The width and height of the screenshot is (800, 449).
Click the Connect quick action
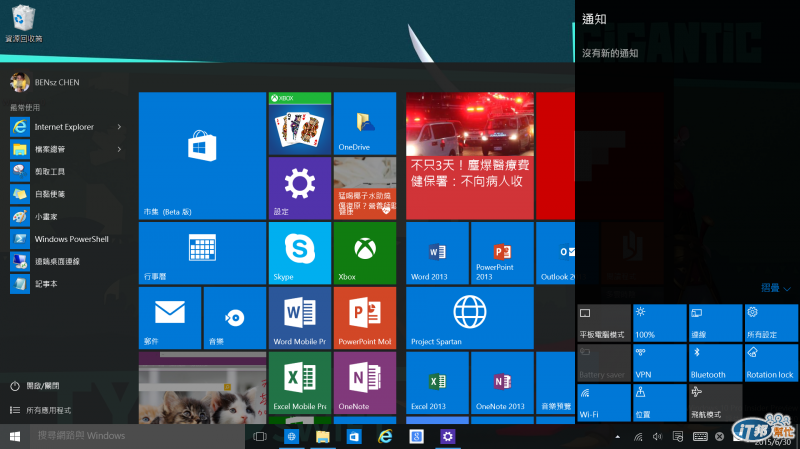click(715, 322)
